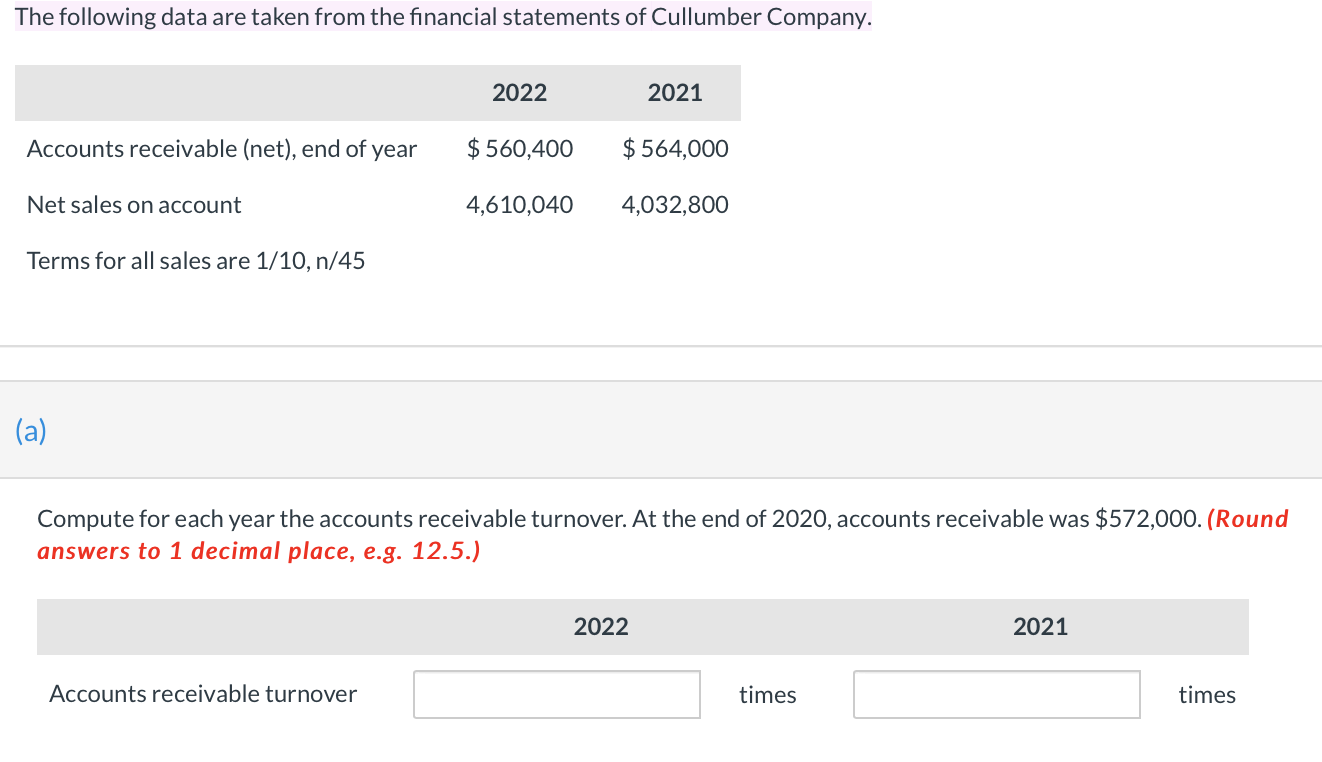Image resolution: width=1322 pixels, height=762 pixels.
Task: Click the 2022 header in answer table
Action: (601, 627)
